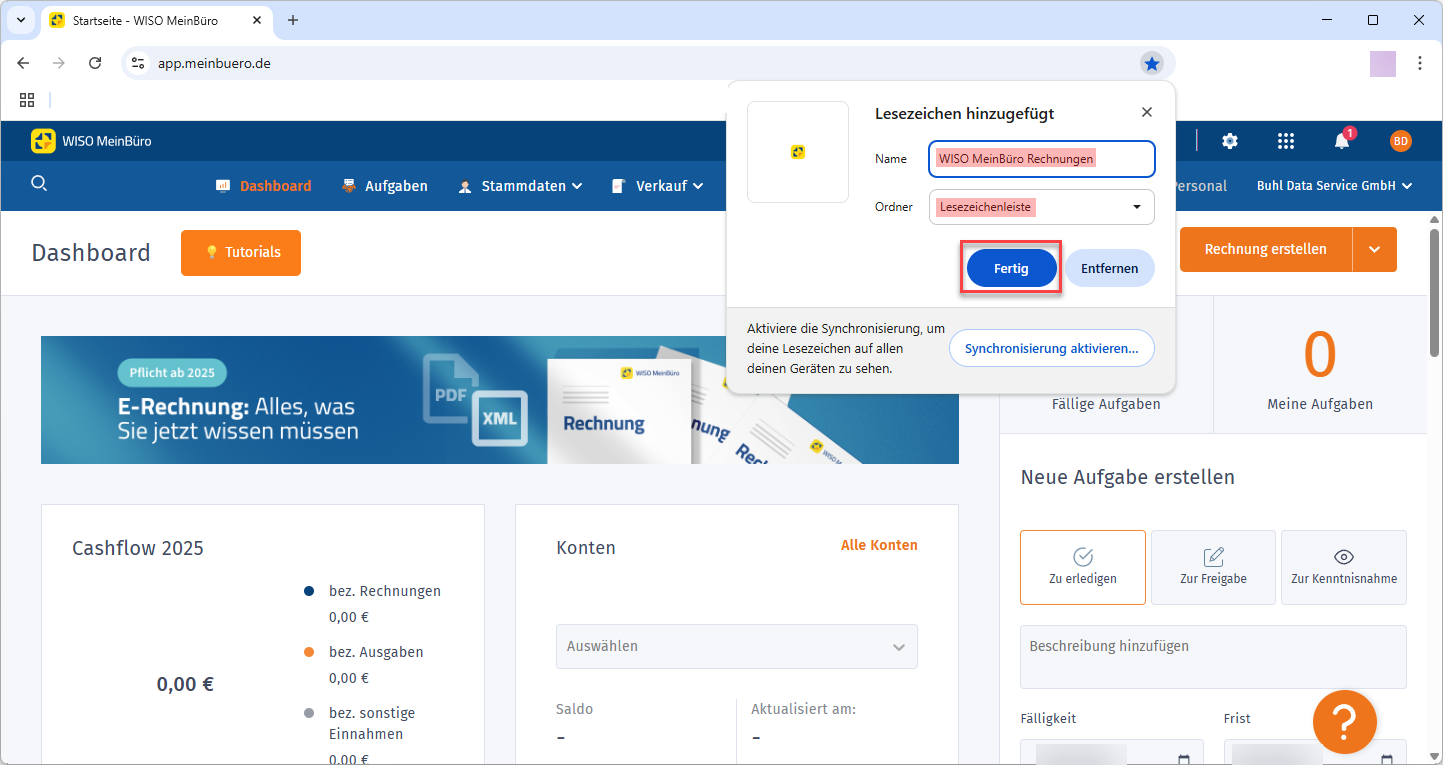Click the Beschreibung hinzufügen field
The image size is (1443, 765).
click(x=1213, y=657)
